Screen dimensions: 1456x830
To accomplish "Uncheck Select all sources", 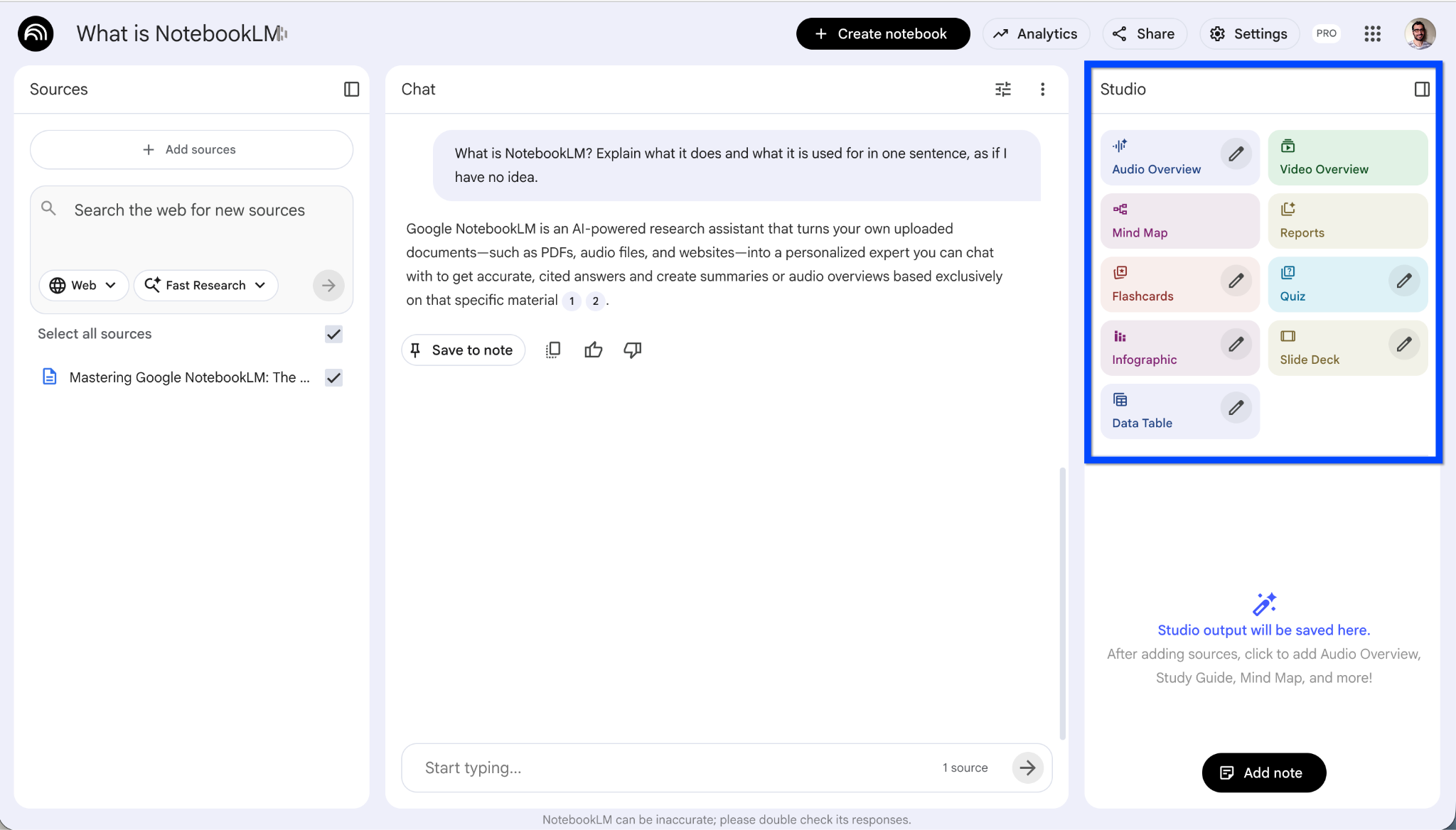I will tap(333, 334).
